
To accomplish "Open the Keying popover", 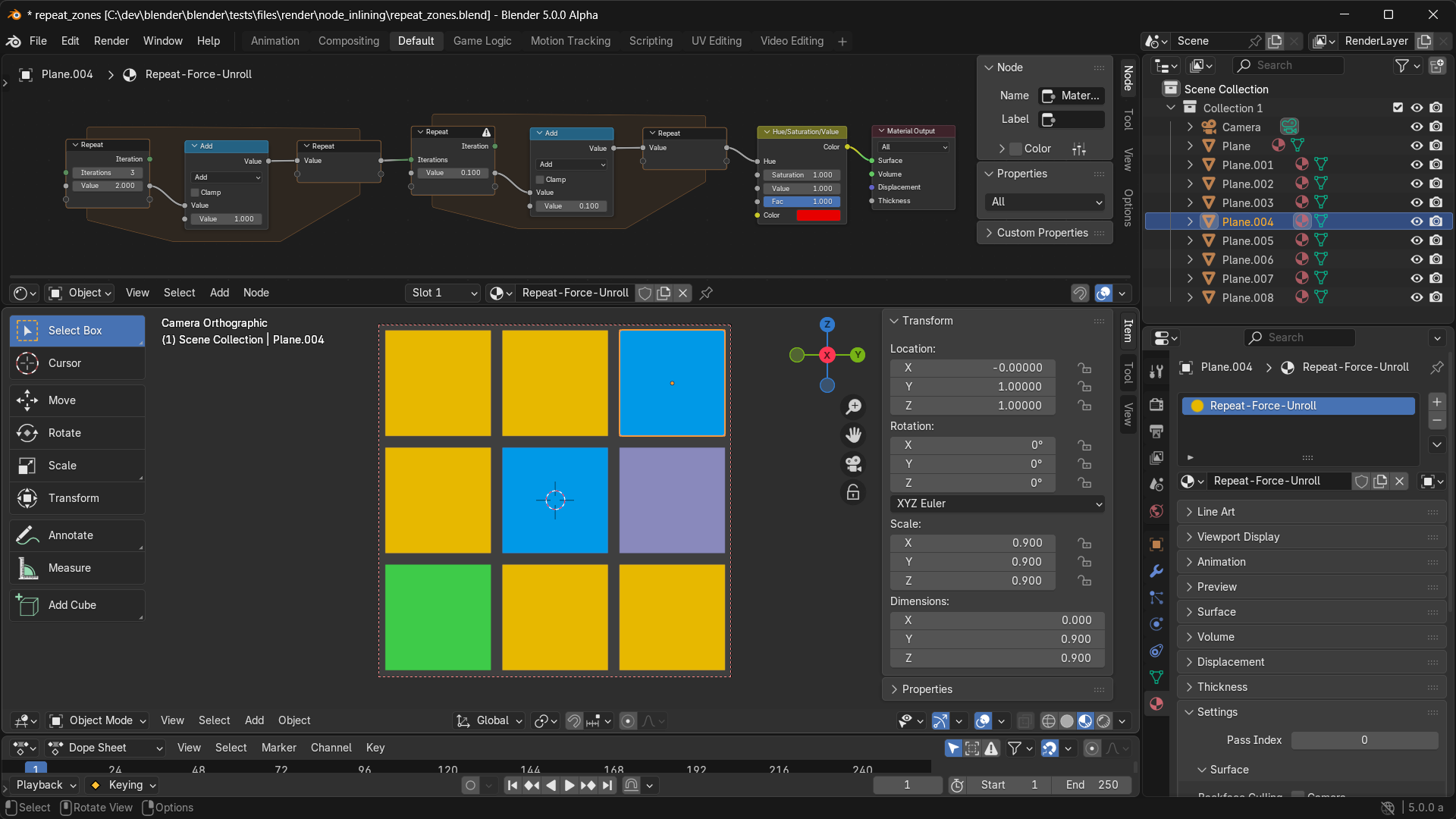I will (x=123, y=785).
